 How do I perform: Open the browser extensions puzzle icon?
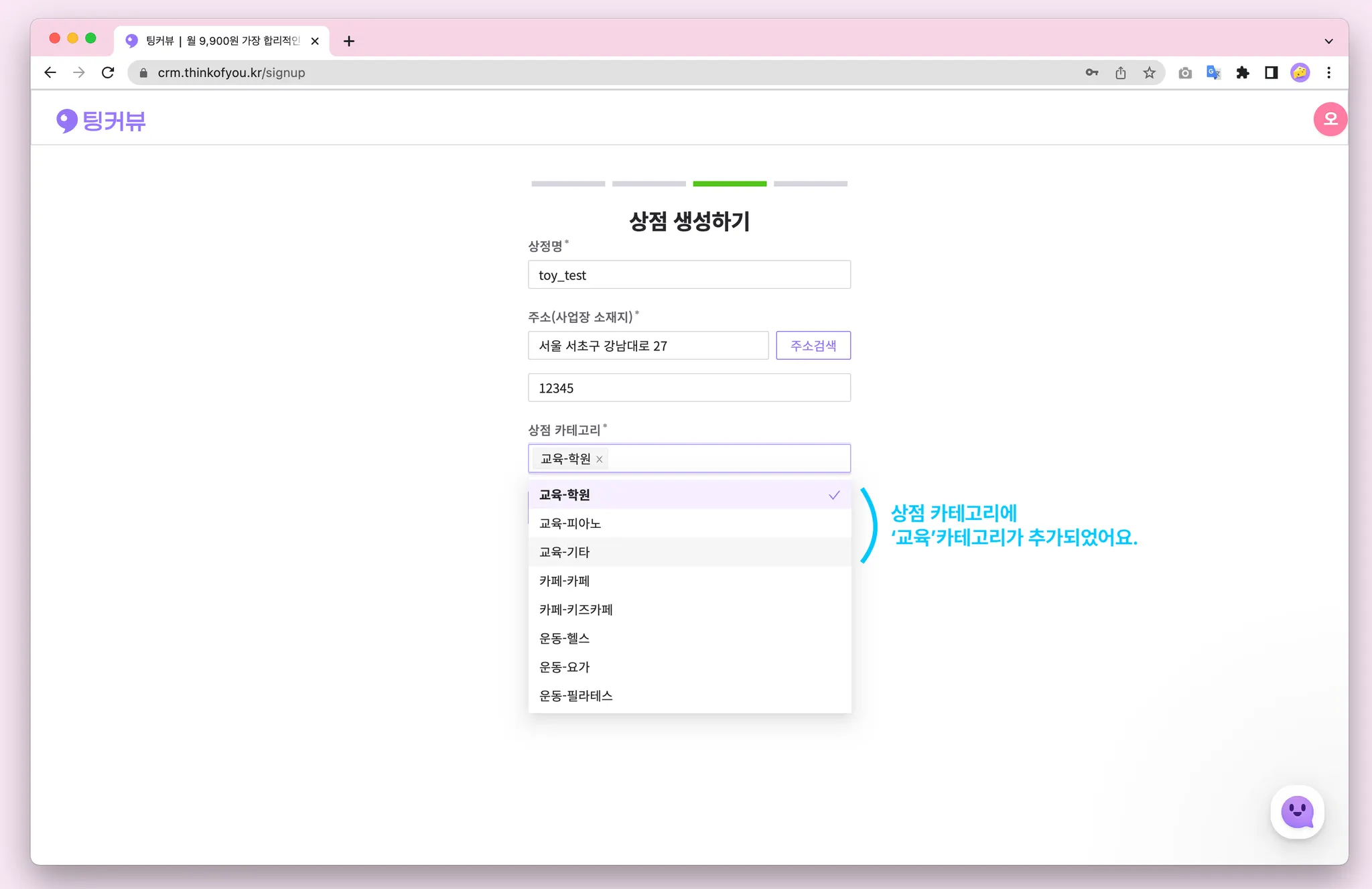[1242, 72]
